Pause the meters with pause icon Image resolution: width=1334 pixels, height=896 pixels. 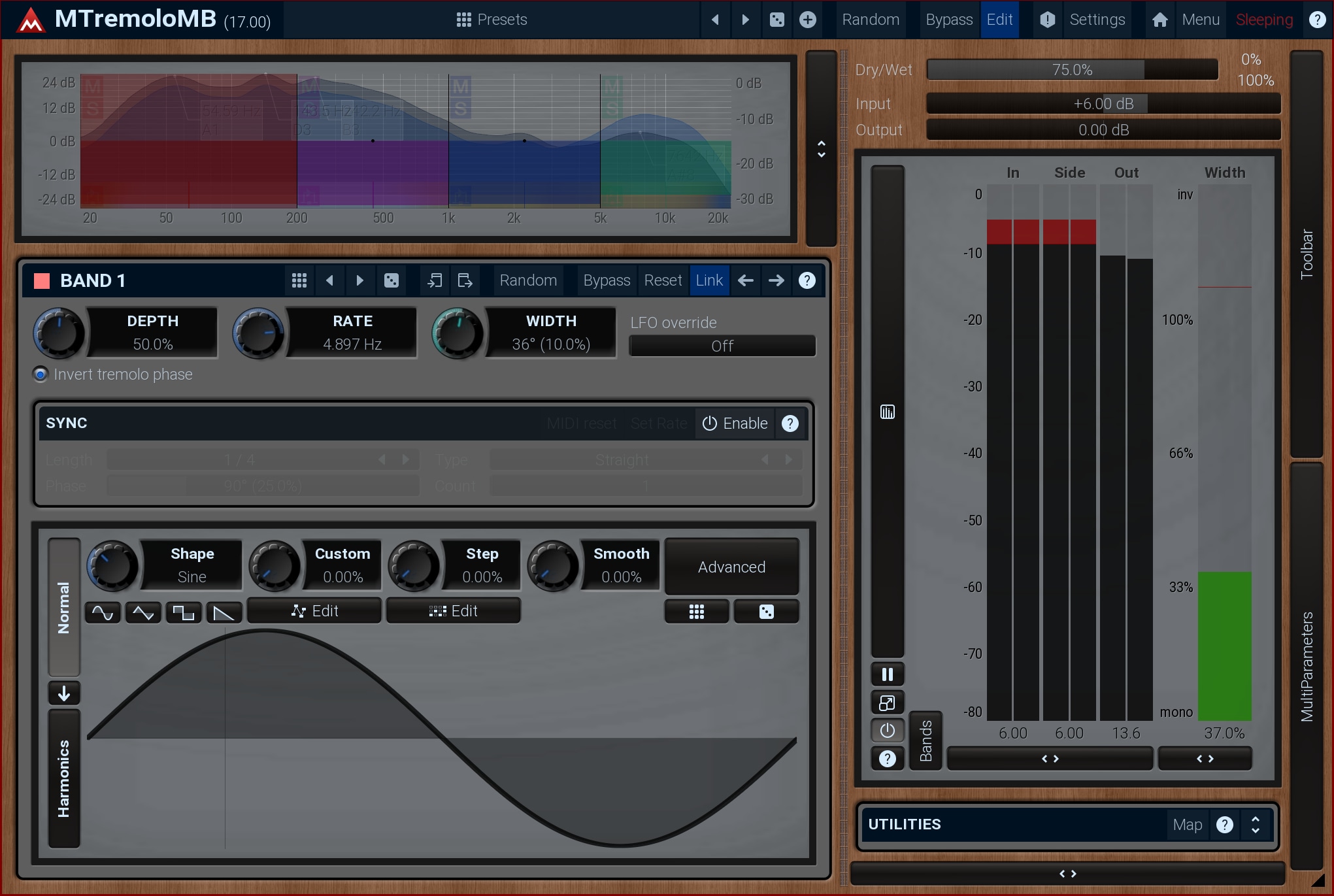887,674
